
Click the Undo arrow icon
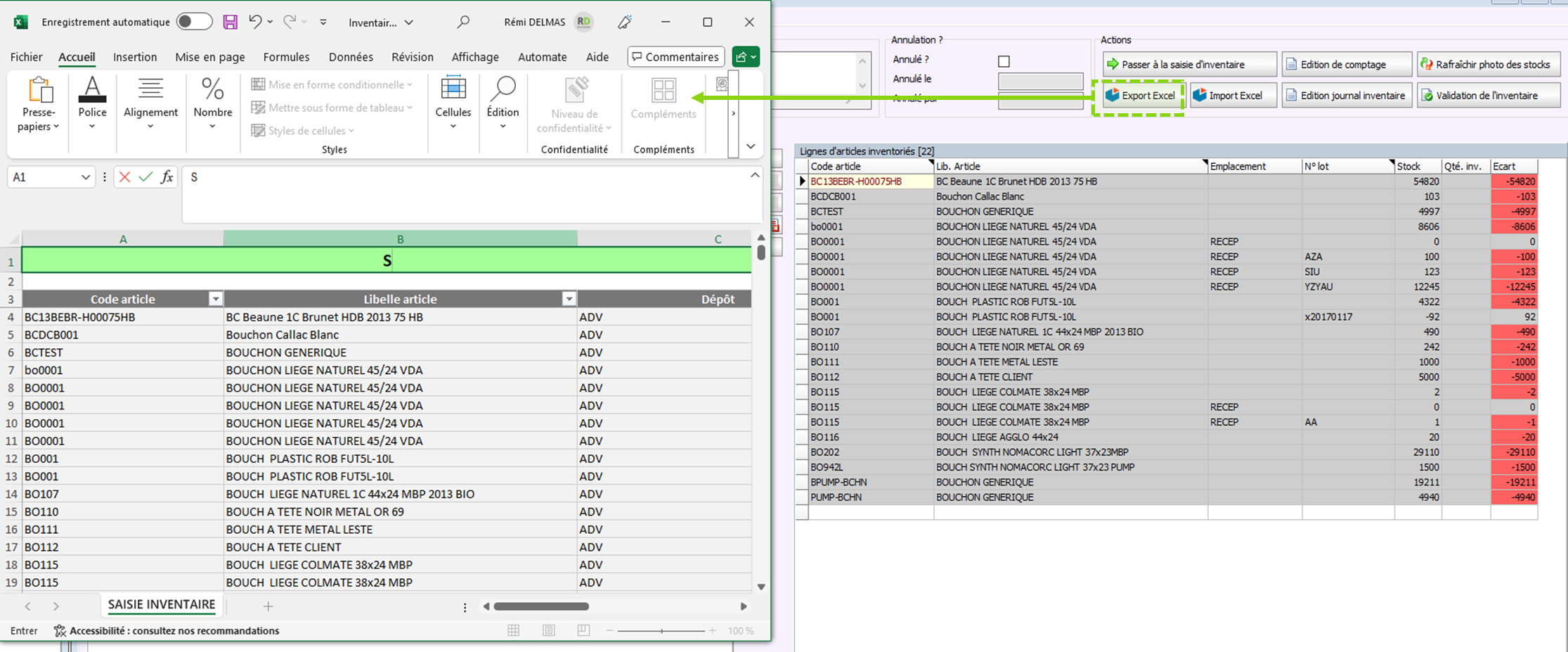pos(255,23)
